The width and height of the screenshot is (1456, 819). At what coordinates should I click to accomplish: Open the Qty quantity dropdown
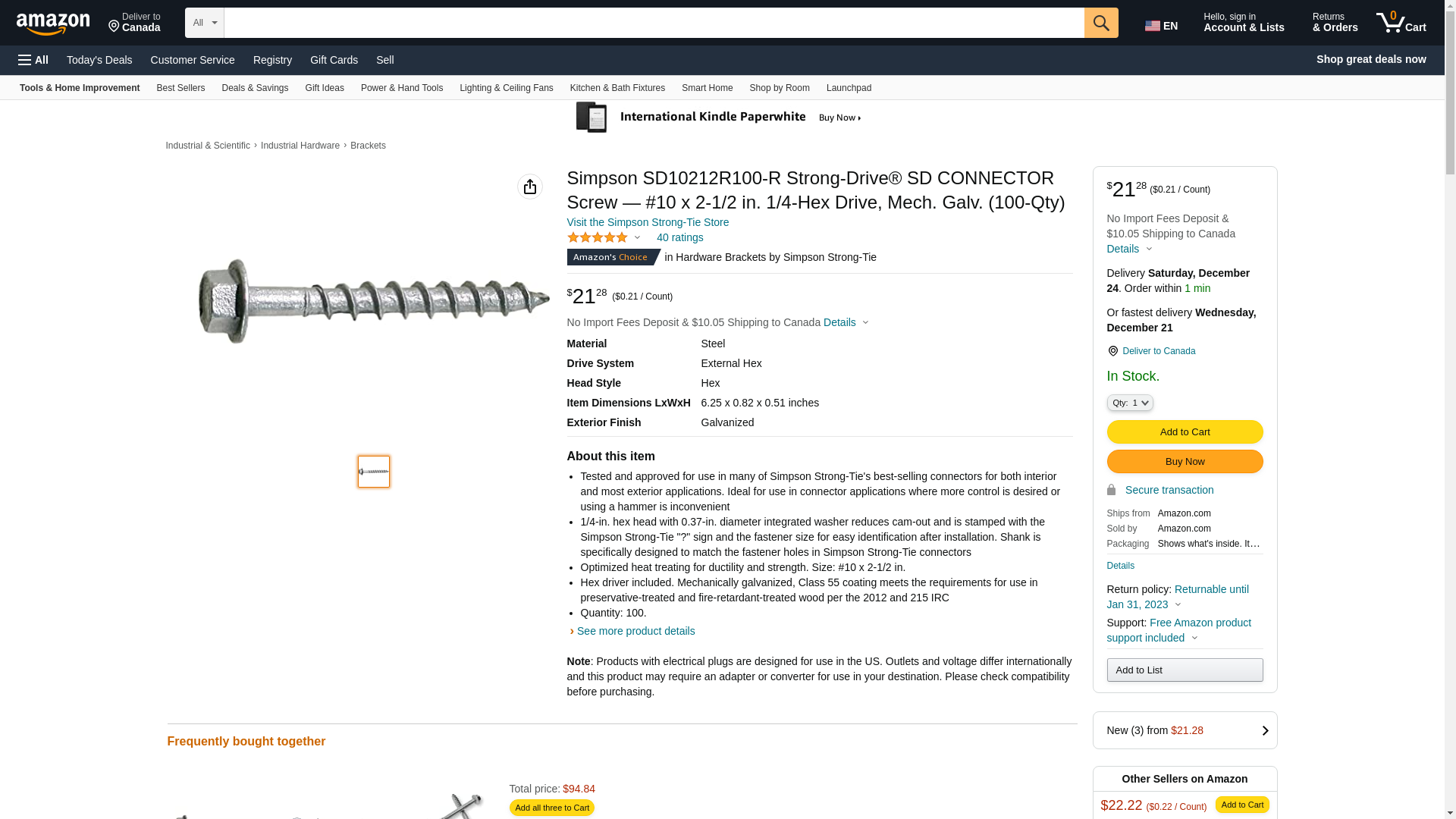click(1130, 403)
